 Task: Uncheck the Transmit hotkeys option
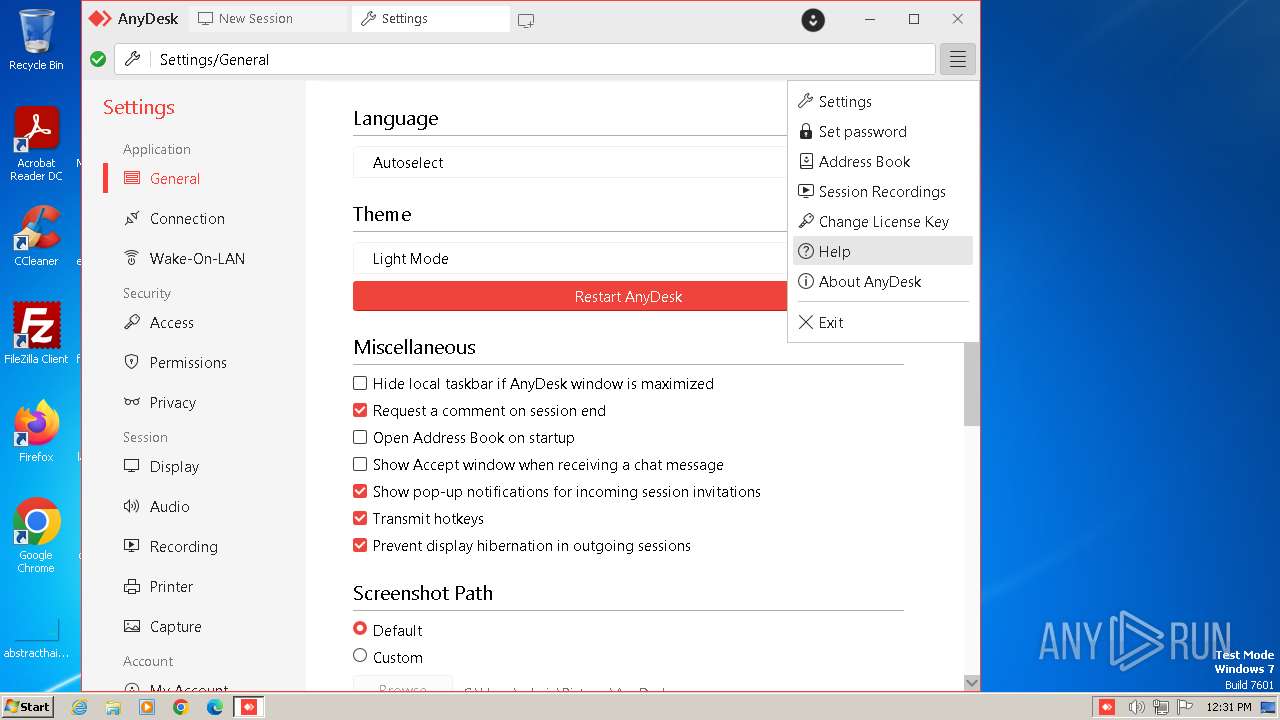pos(360,518)
